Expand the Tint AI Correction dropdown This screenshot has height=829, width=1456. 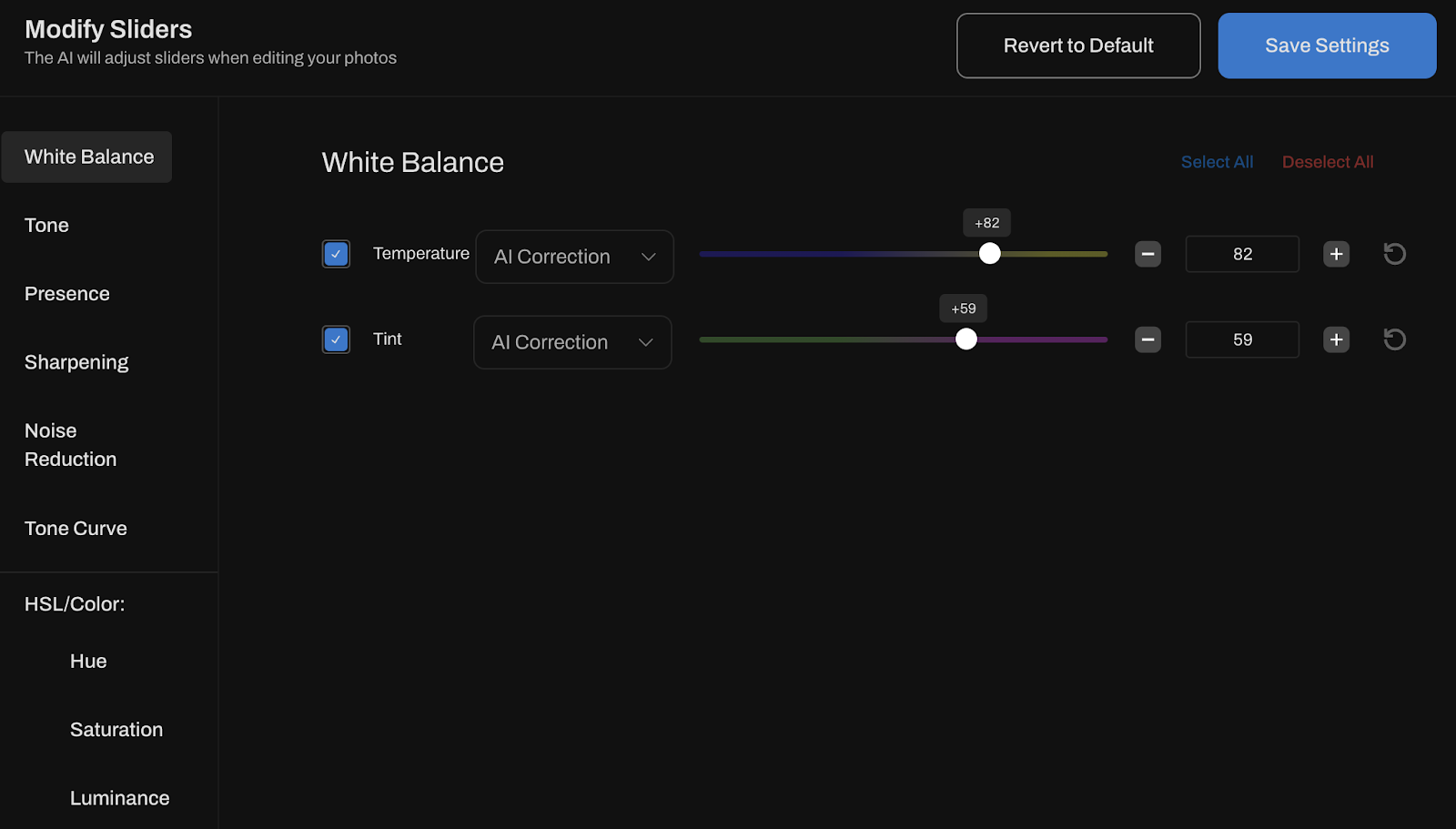pos(572,342)
